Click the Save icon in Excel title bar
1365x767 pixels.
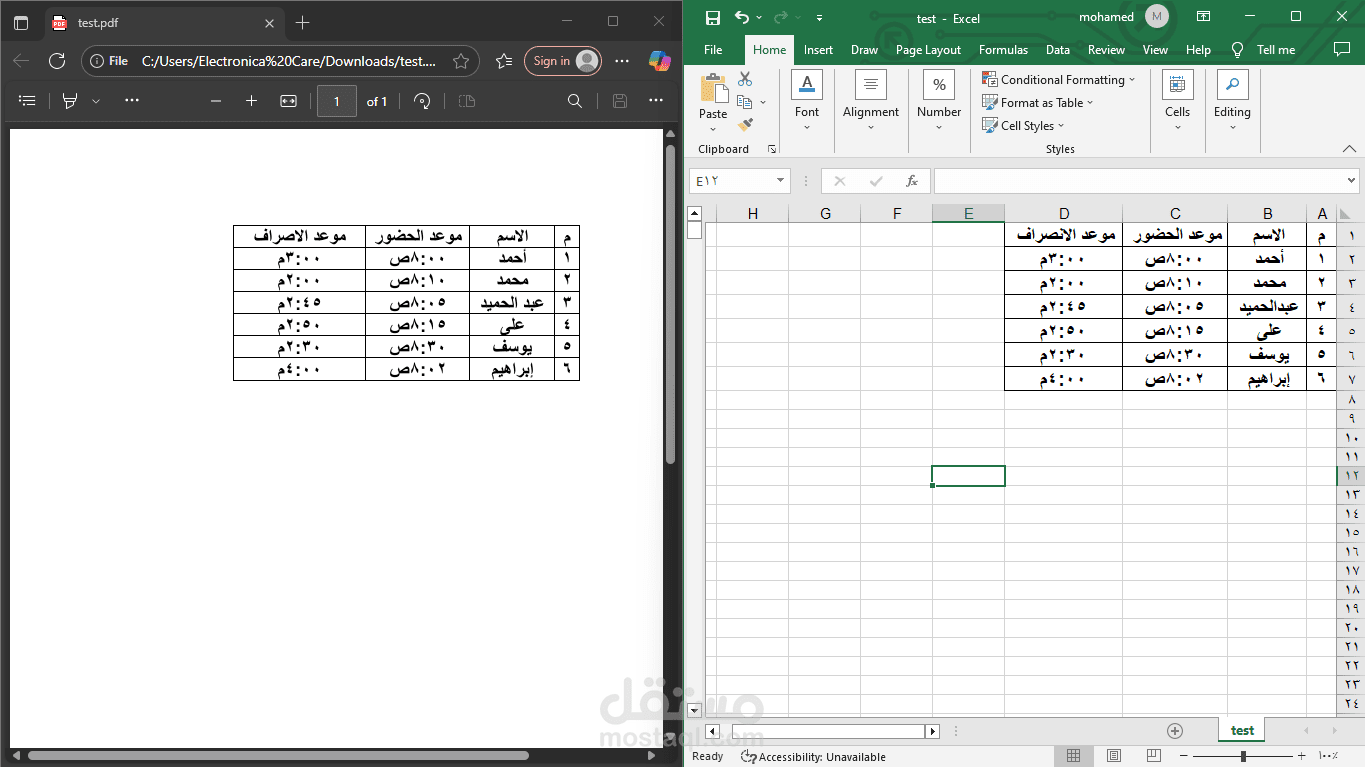pos(713,17)
